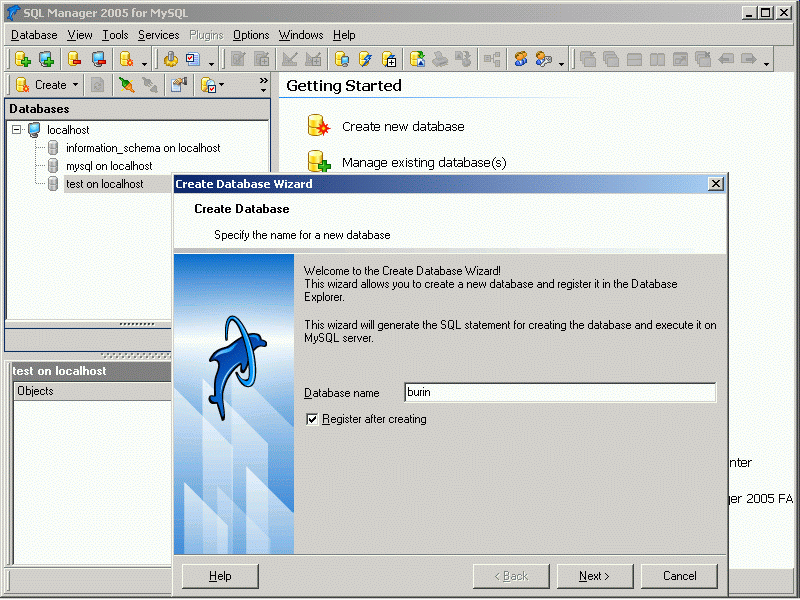Open the Help menu in the menu bar

[344, 35]
